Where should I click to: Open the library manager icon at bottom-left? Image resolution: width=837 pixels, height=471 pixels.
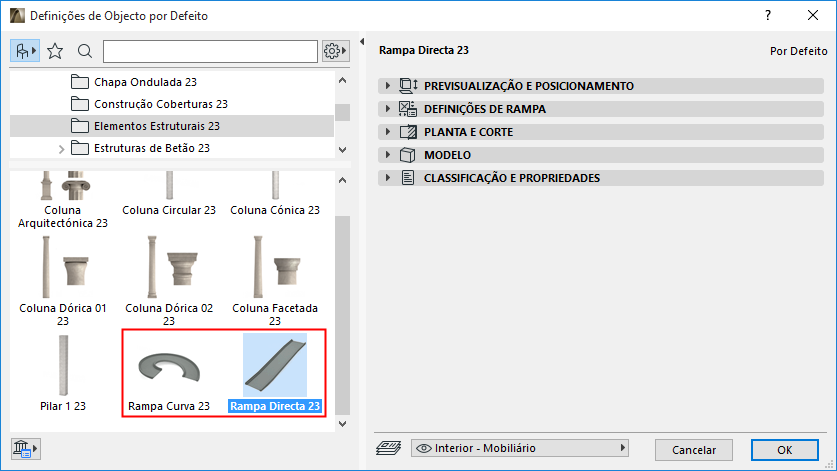[x=24, y=449]
